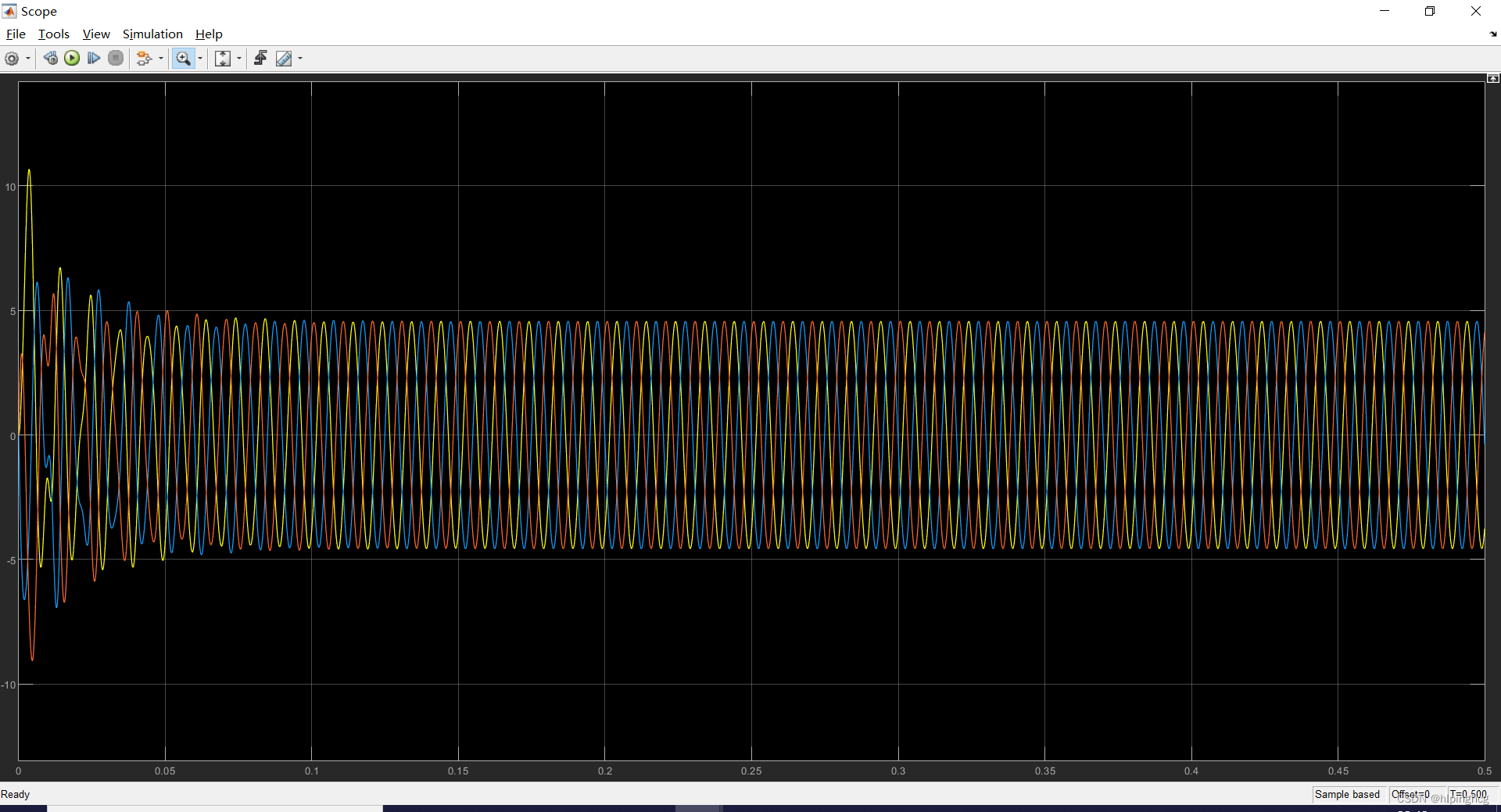Click the Step Back toolbar button

pos(50,59)
